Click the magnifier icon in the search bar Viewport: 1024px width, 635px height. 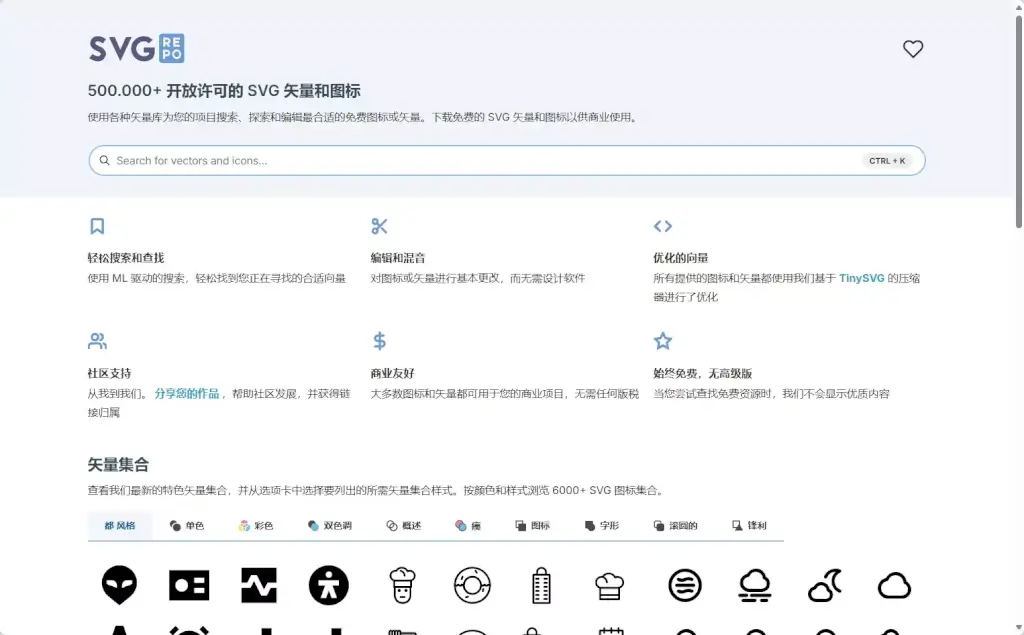coord(104,161)
